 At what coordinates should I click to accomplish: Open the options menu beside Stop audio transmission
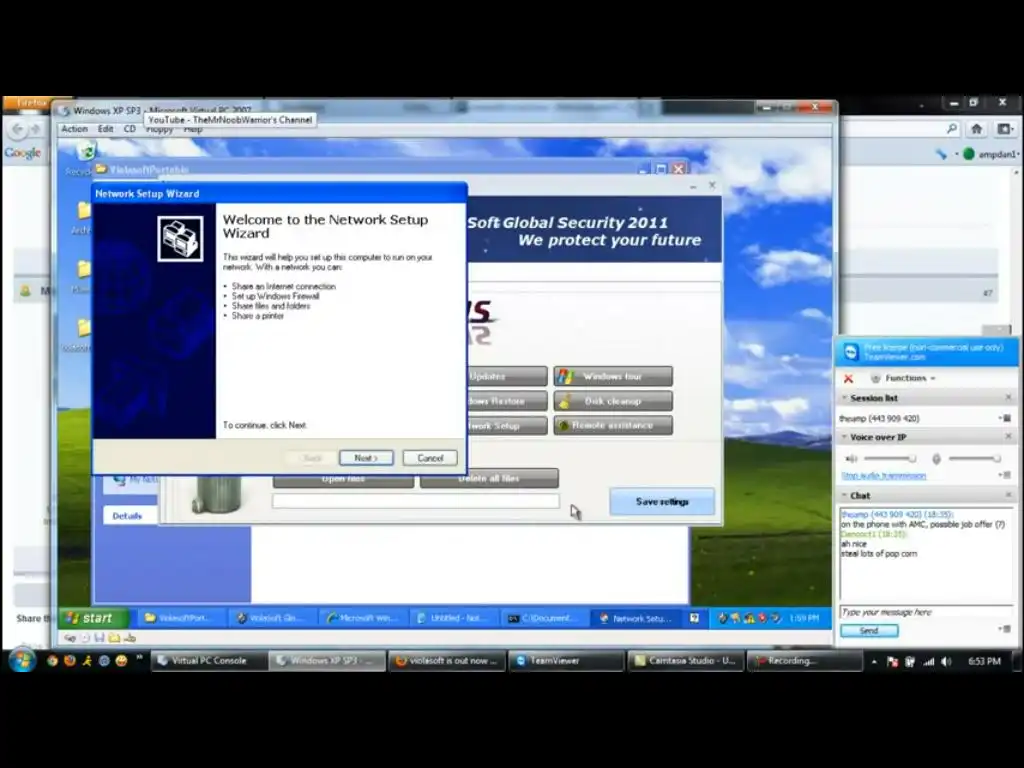click(1005, 475)
